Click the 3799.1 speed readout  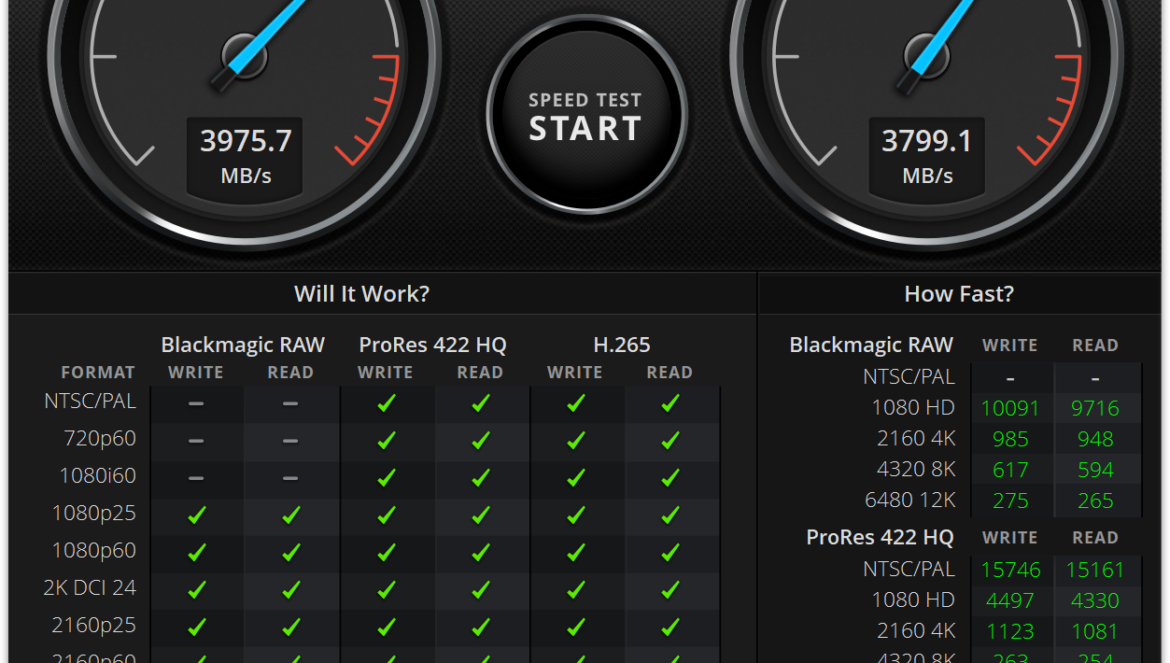coord(927,141)
